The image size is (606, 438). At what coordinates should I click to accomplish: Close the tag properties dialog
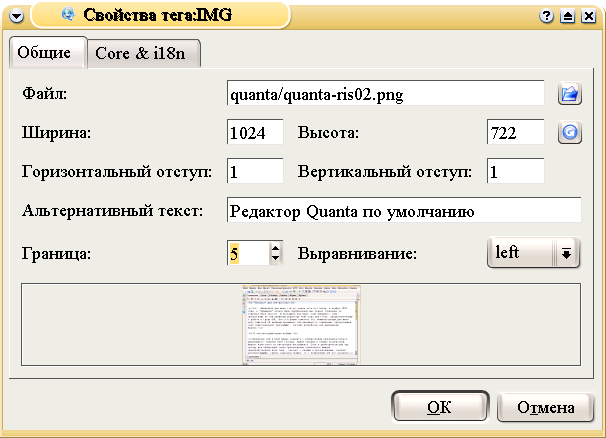(587, 16)
